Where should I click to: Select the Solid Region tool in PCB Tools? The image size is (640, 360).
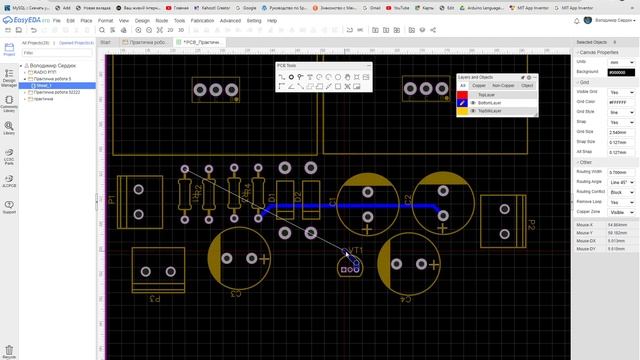point(319,86)
